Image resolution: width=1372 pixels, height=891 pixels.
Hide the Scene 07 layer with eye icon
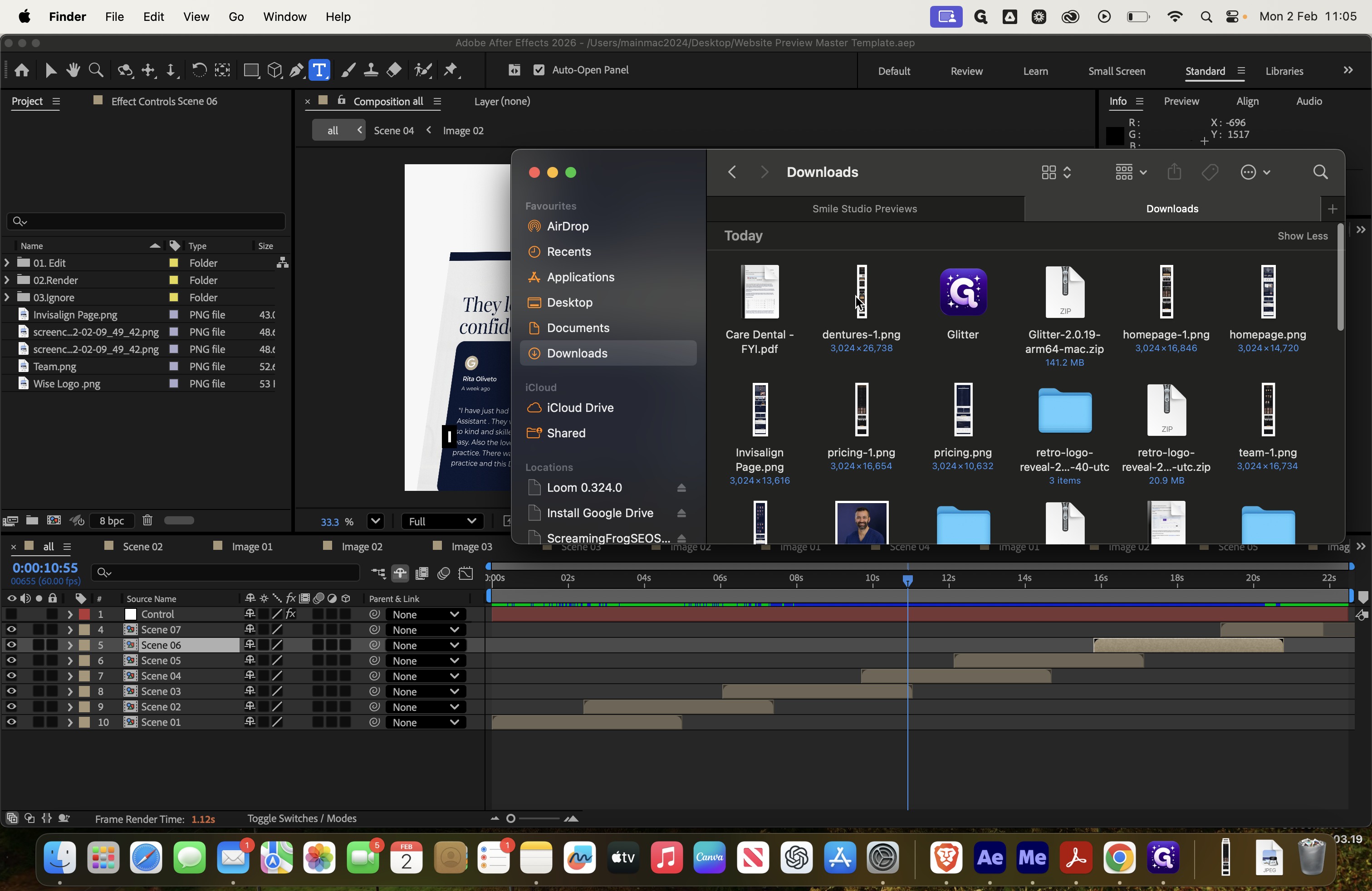[x=11, y=630]
